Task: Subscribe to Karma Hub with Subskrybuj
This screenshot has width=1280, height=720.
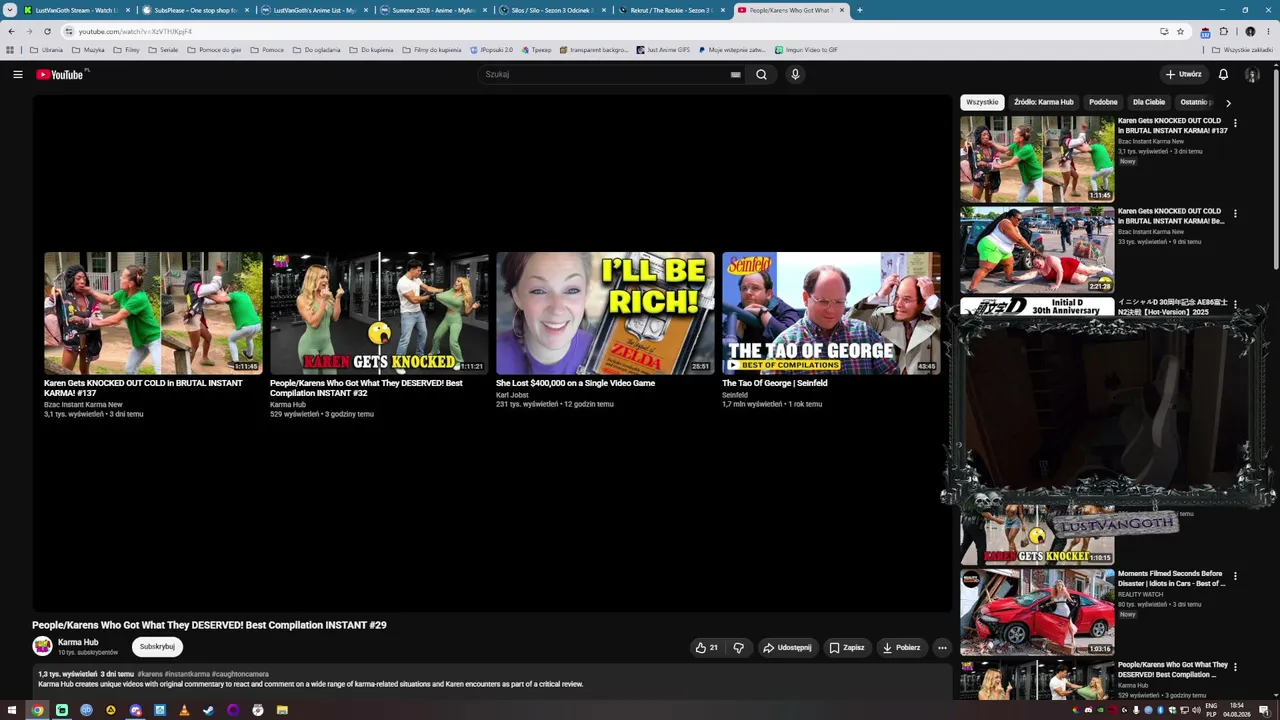Action: click(x=157, y=647)
